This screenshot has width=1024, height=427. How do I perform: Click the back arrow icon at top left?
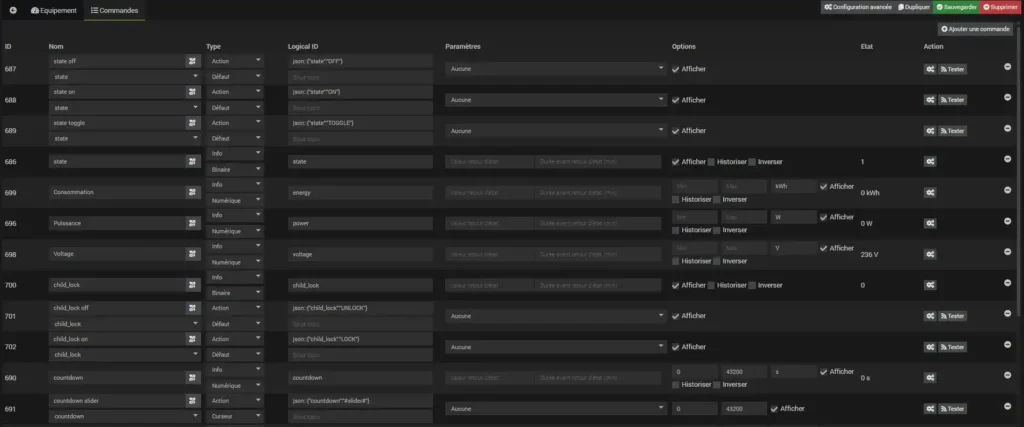(x=13, y=10)
